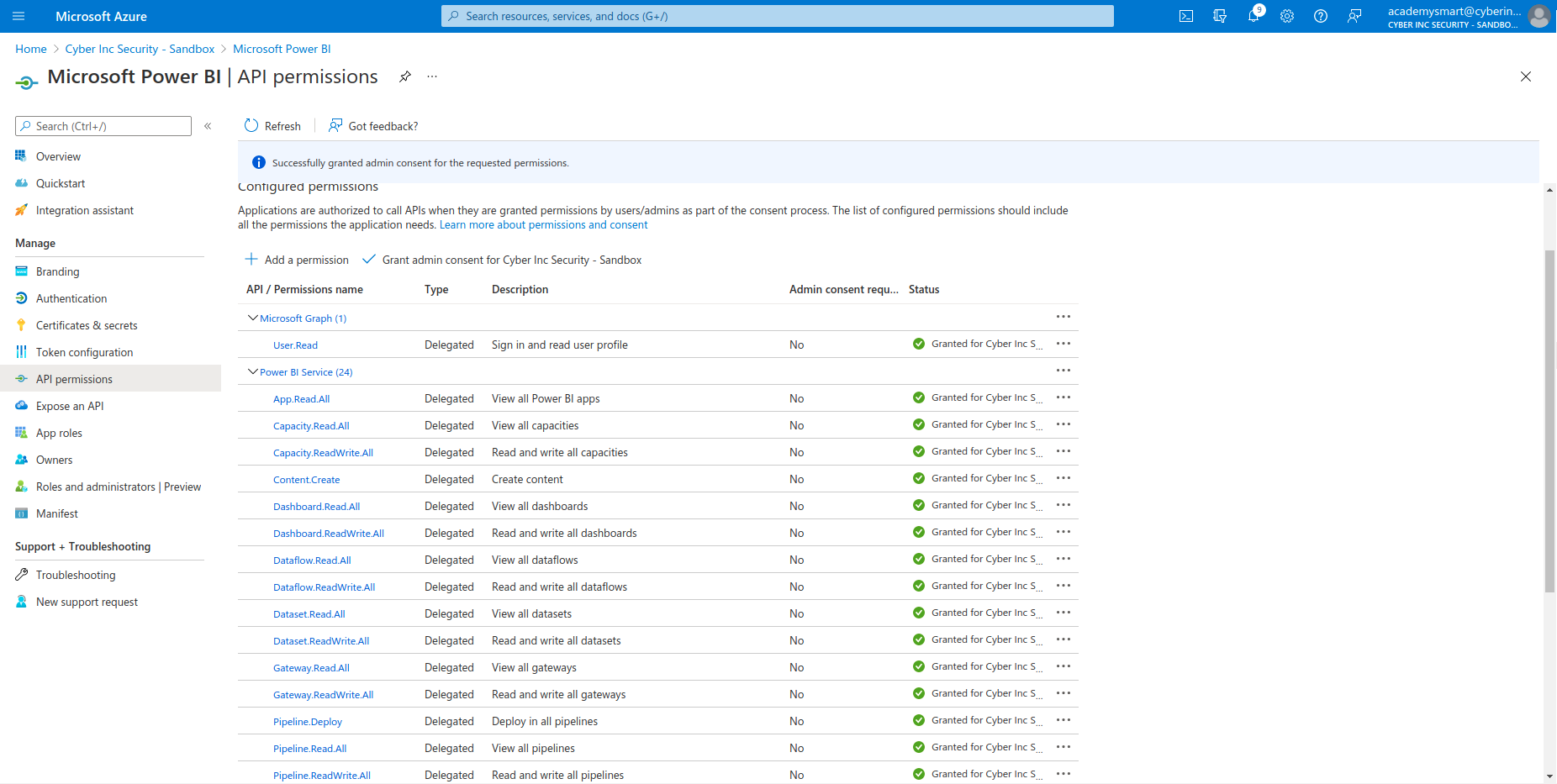Open ellipsis menu for Content.Create row
The image size is (1557, 784).
(x=1064, y=478)
